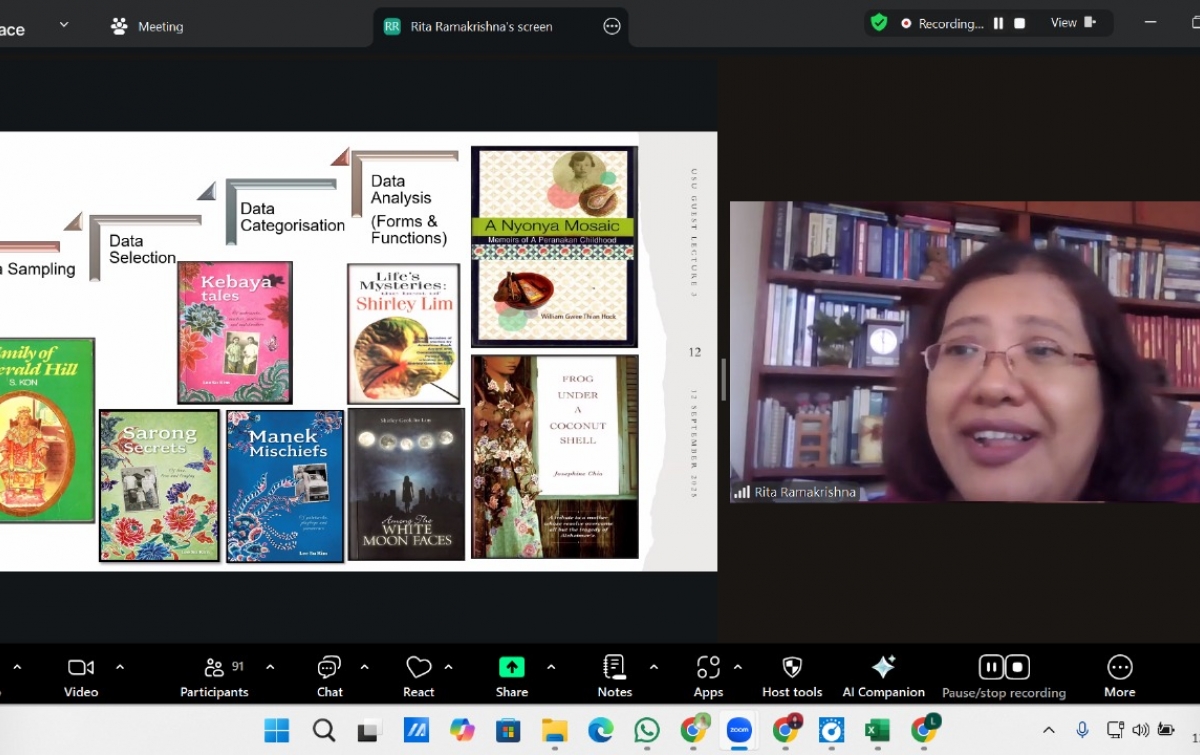Launch Copilot from the taskbar
The height and width of the screenshot is (755, 1200).
pyautogui.click(x=462, y=730)
